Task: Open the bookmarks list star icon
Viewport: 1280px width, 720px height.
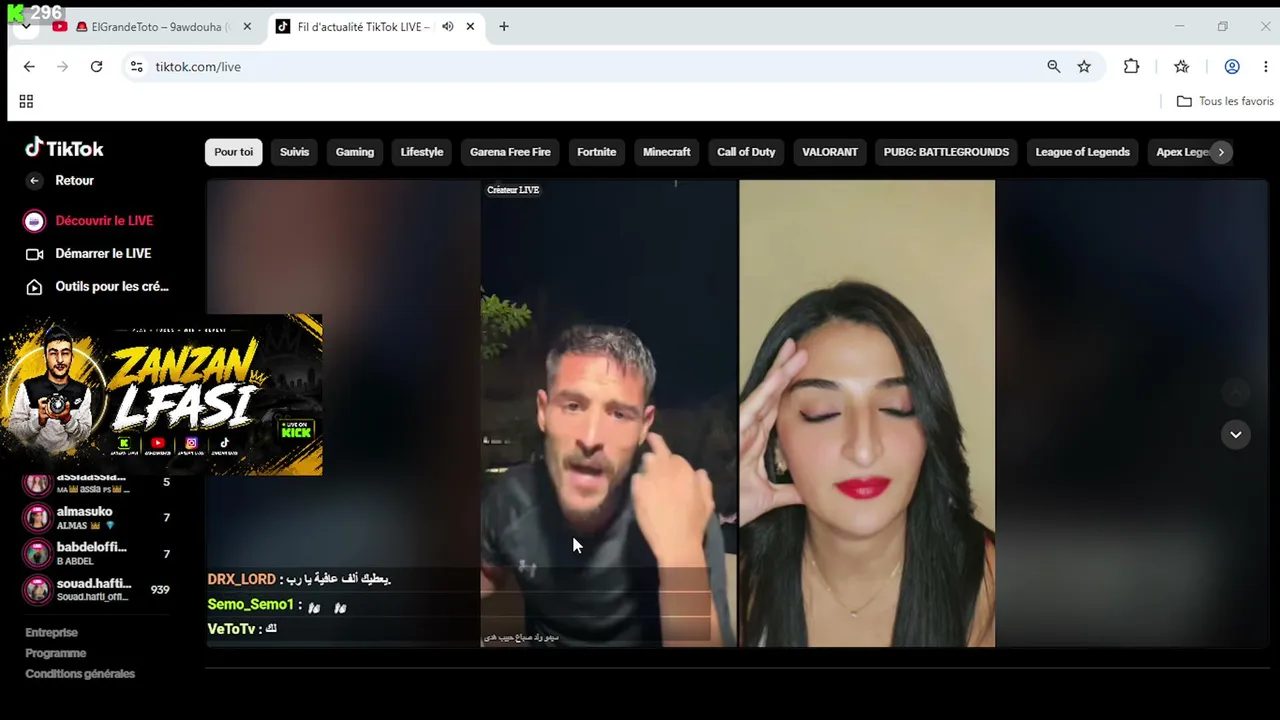Action: [1181, 67]
